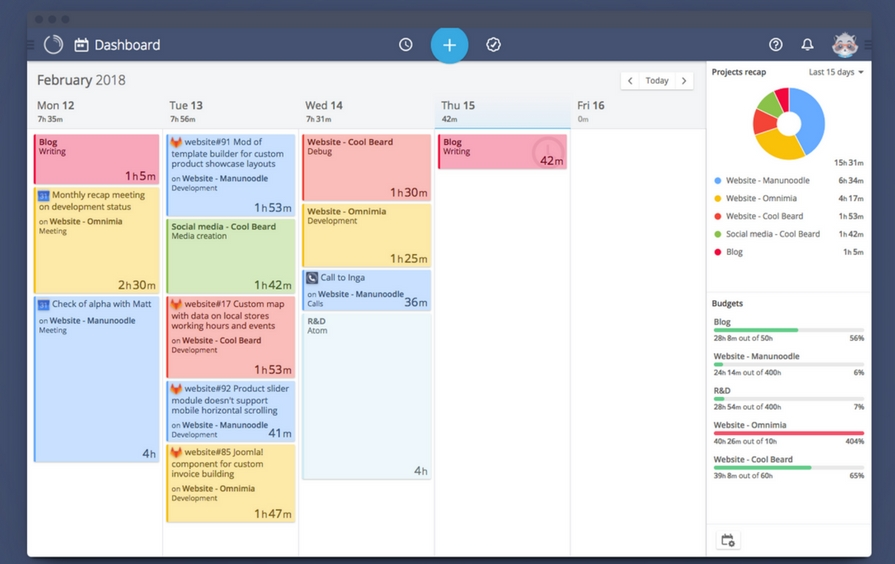The image size is (895, 564).
Task: Click the calendar icon on Check of alpha entry
Action: point(44,304)
